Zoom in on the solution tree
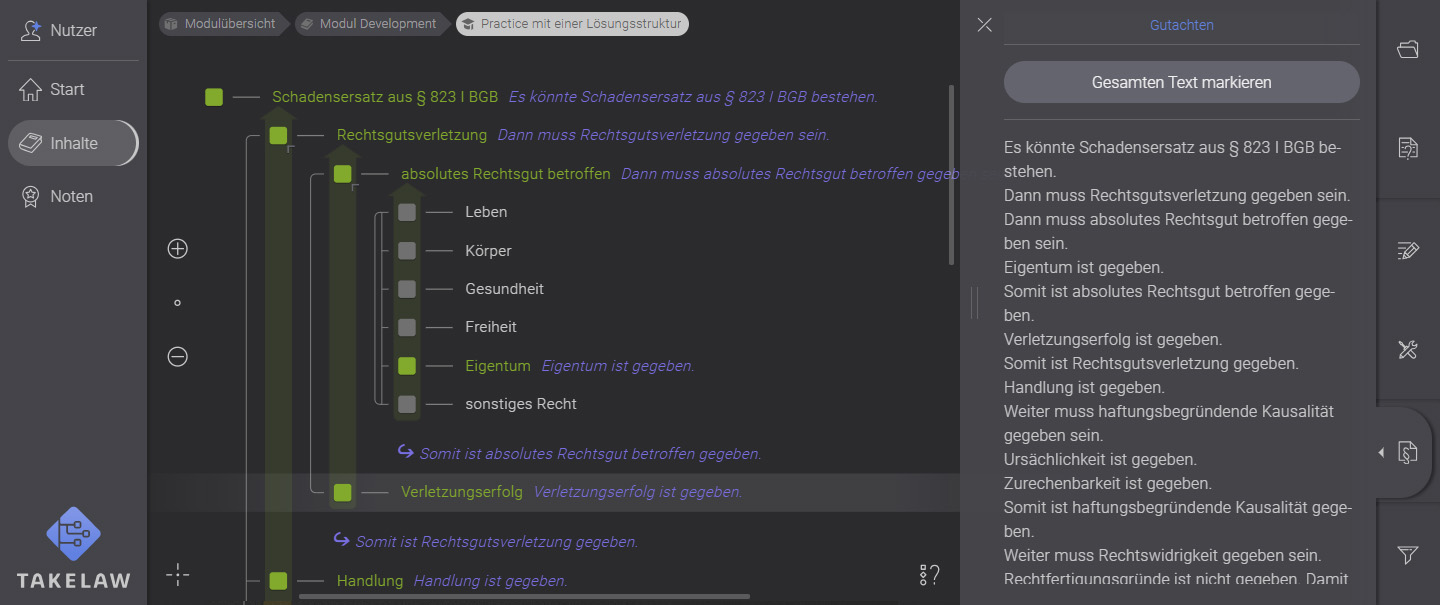 pyautogui.click(x=177, y=248)
